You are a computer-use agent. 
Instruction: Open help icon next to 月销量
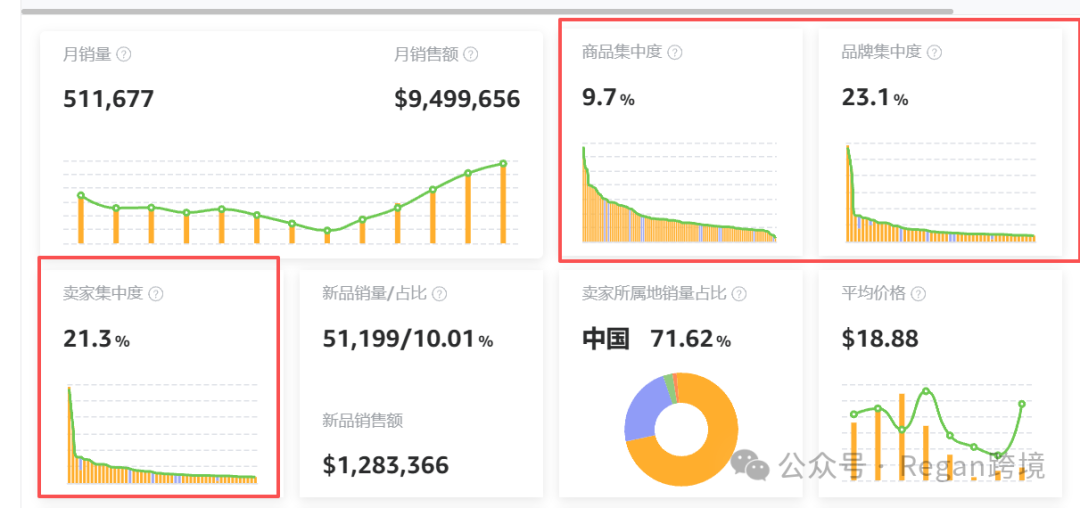click(124, 54)
